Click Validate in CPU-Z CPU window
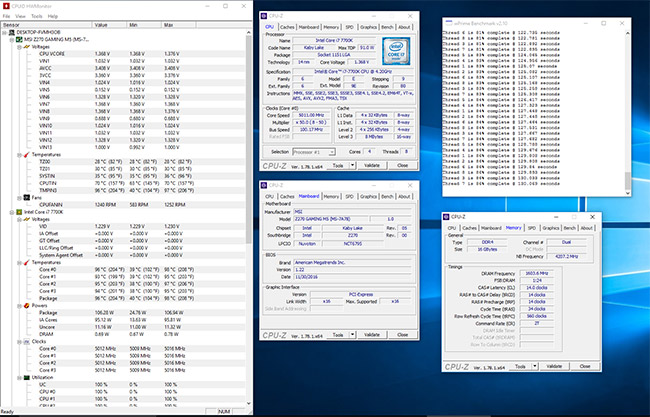The height and width of the screenshot is (417, 650). (x=372, y=165)
